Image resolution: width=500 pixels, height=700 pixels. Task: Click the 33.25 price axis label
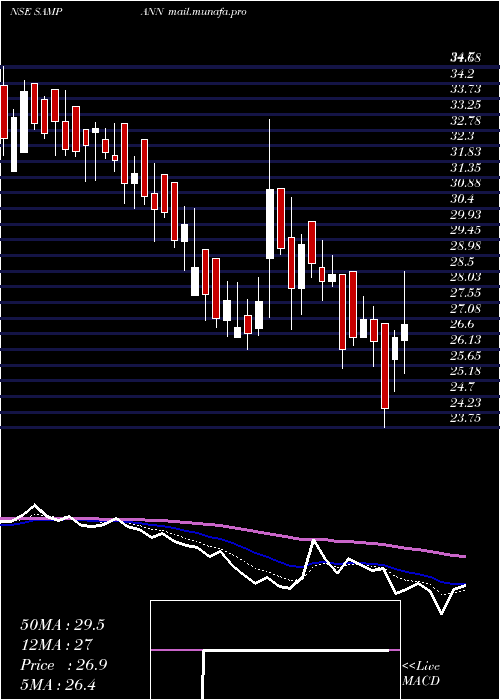point(466,104)
